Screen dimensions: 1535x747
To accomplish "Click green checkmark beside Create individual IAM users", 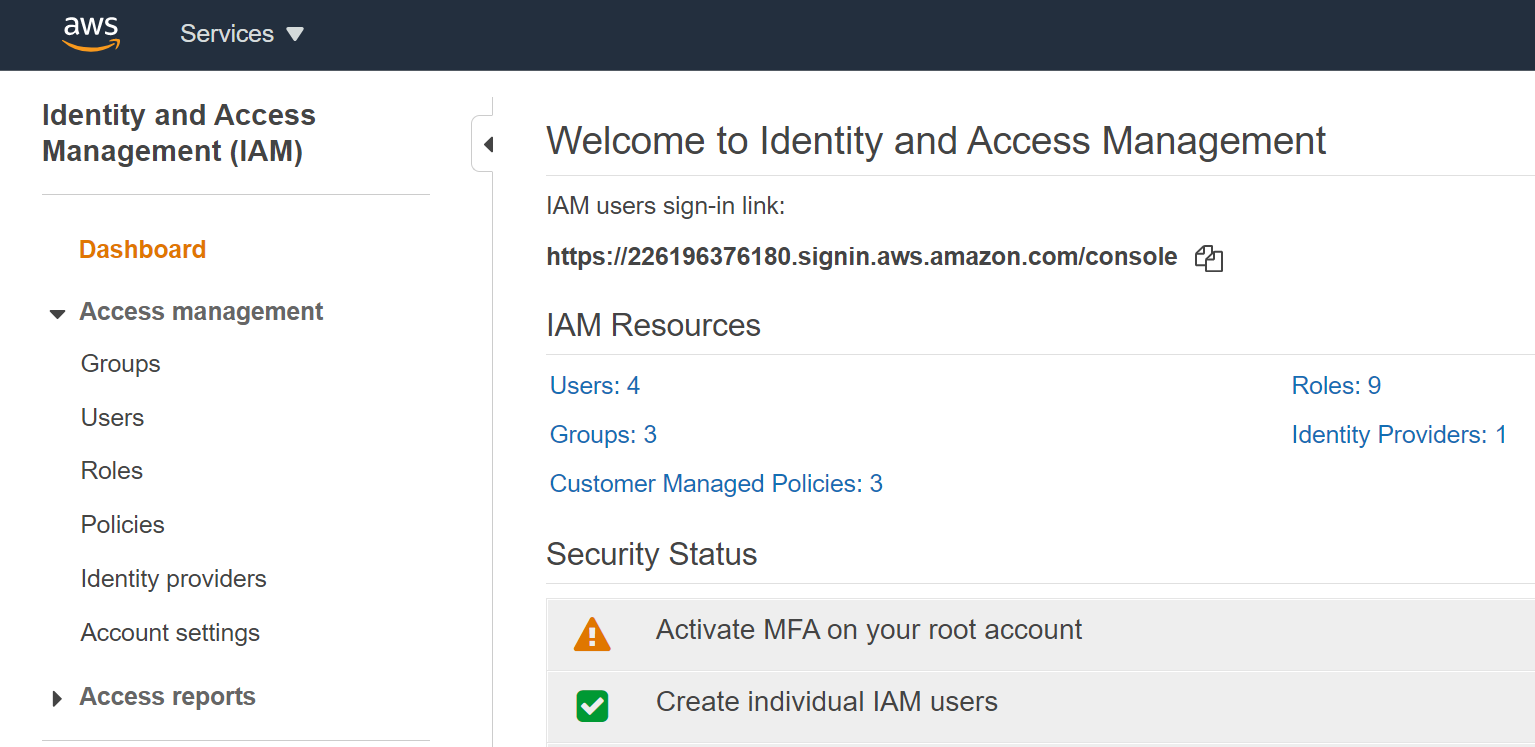I will click(592, 705).
